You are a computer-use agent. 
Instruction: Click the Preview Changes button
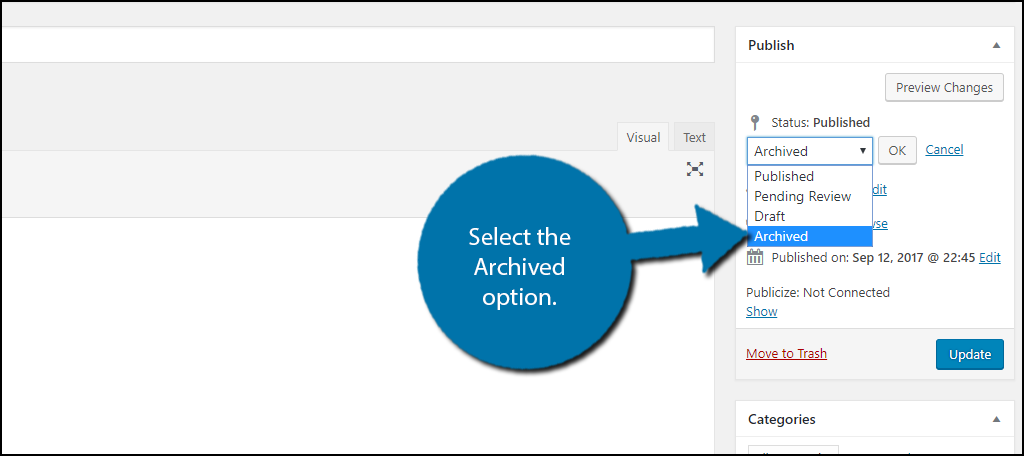[944, 88]
